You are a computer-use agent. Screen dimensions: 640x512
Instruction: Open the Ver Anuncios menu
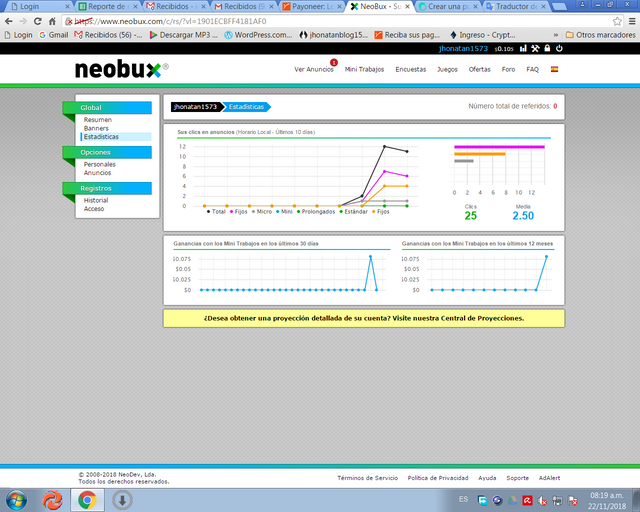(314, 69)
